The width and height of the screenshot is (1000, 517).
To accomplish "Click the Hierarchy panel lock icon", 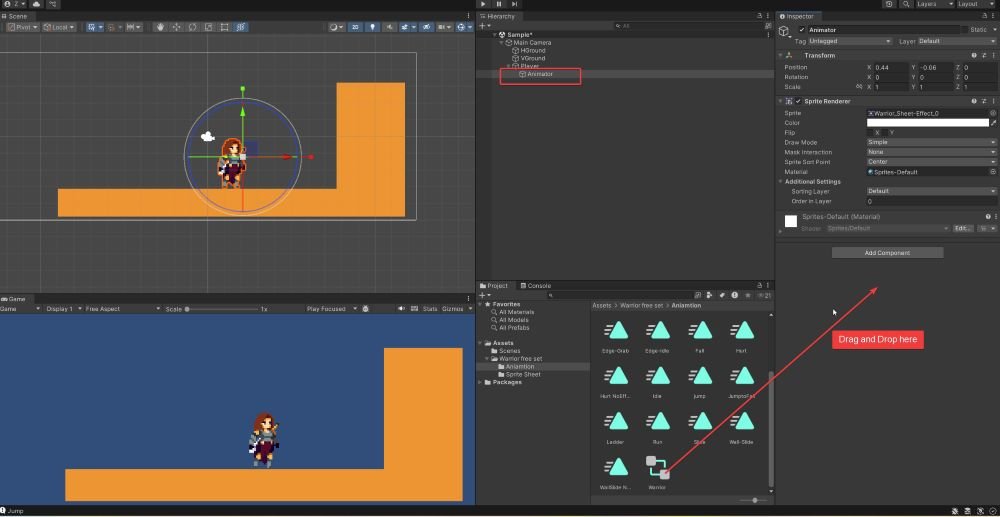I will tap(759, 16).
